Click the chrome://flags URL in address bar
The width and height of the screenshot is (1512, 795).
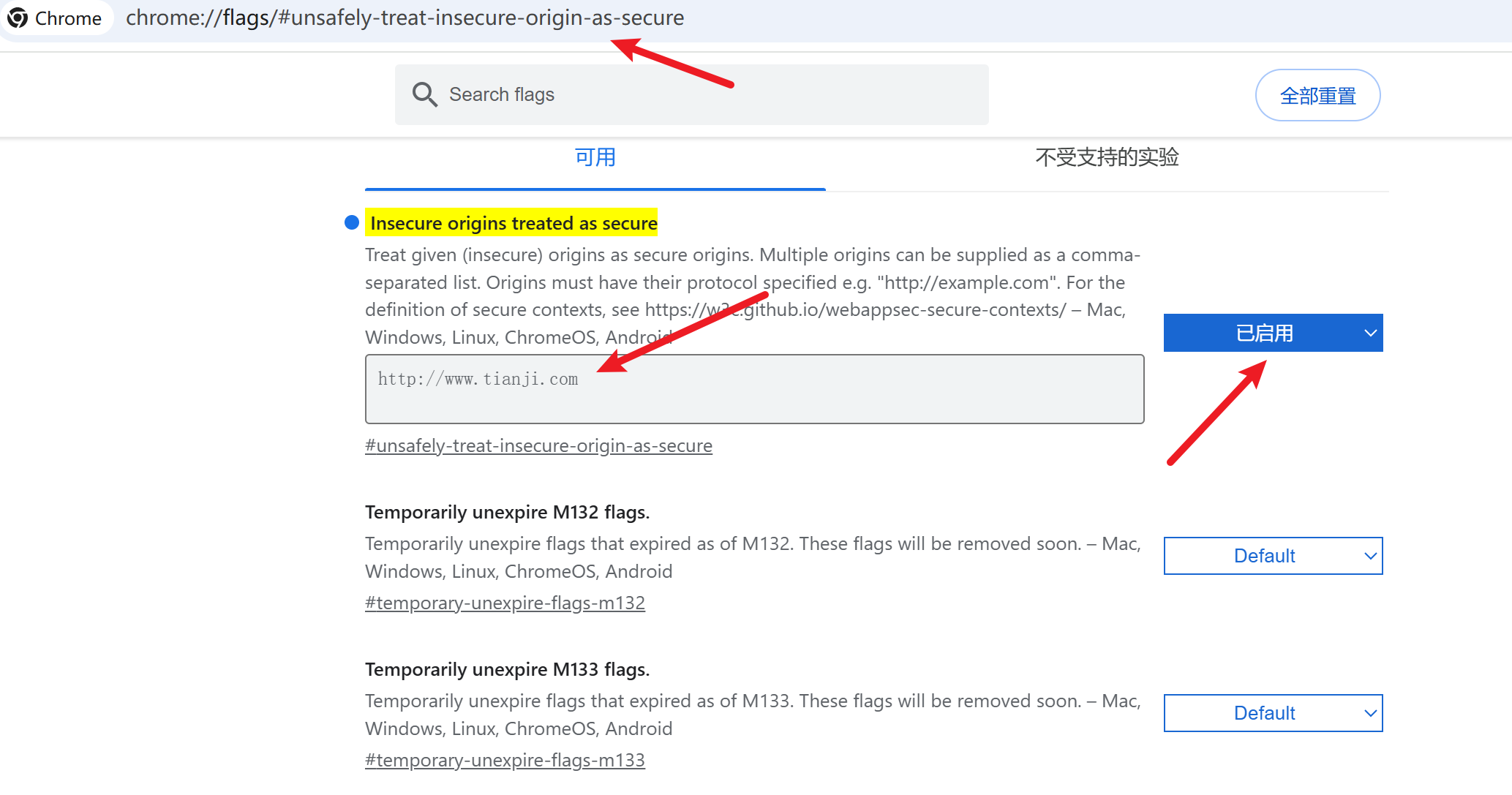(x=405, y=18)
